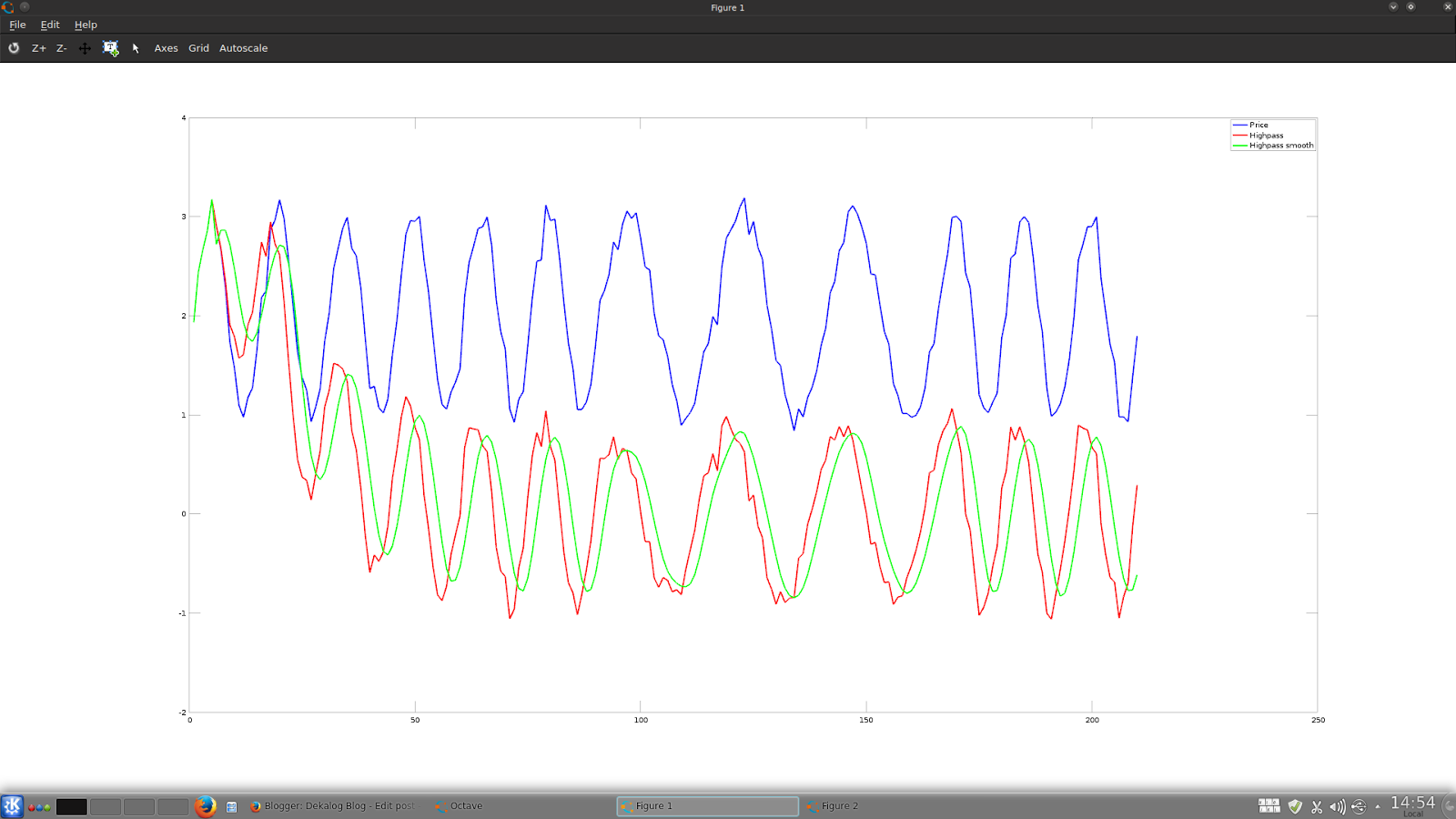Open the Help menu

point(85,25)
